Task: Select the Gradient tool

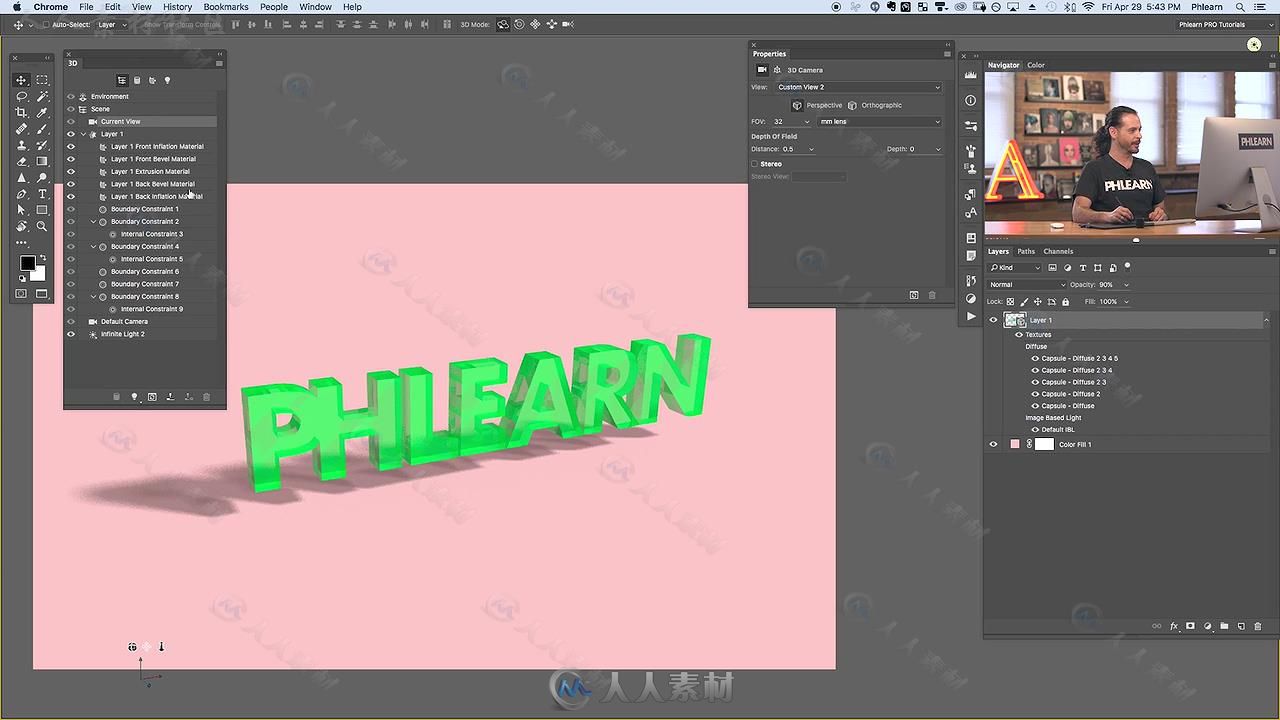Action: coord(42,161)
